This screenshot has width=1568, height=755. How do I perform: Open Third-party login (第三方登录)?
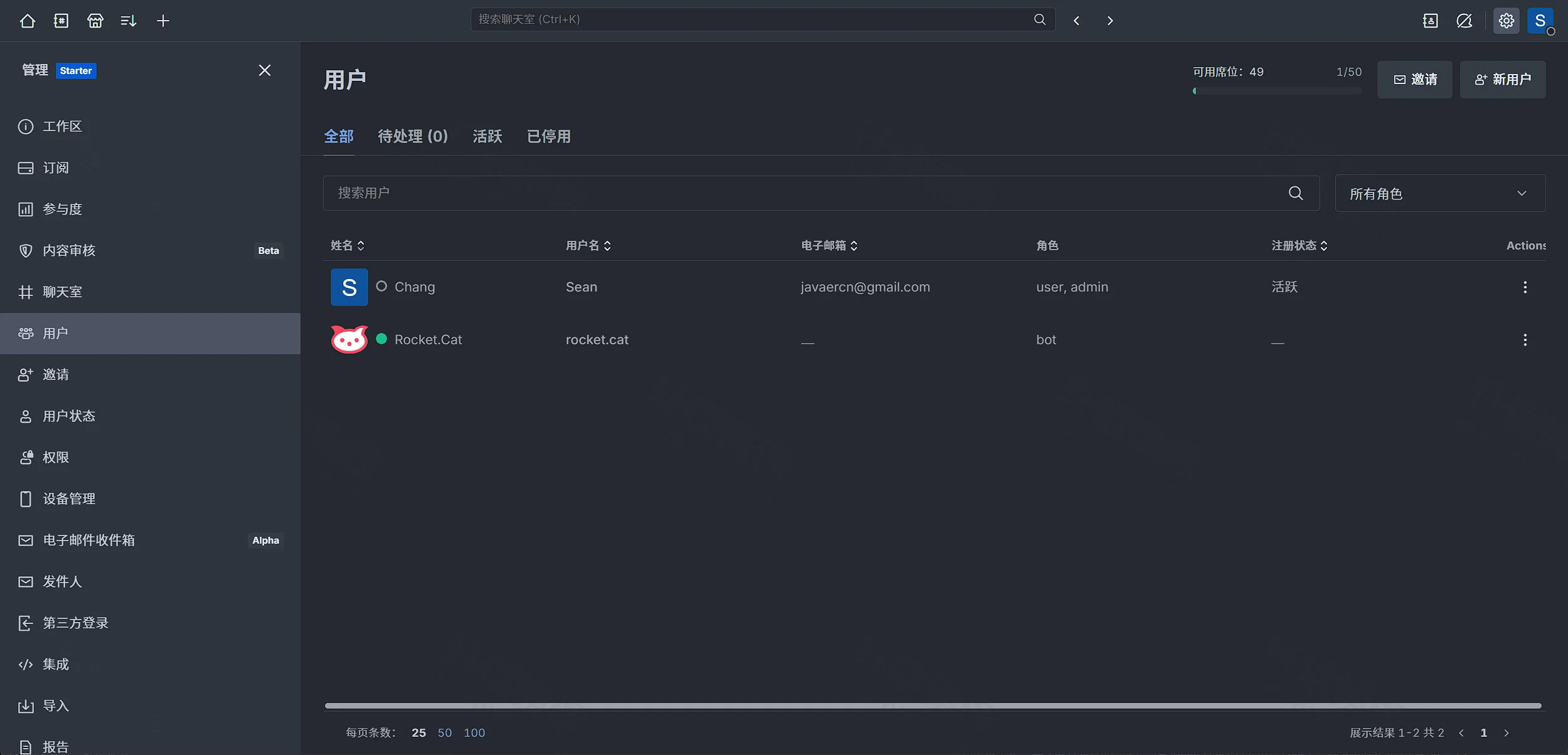[150, 623]
